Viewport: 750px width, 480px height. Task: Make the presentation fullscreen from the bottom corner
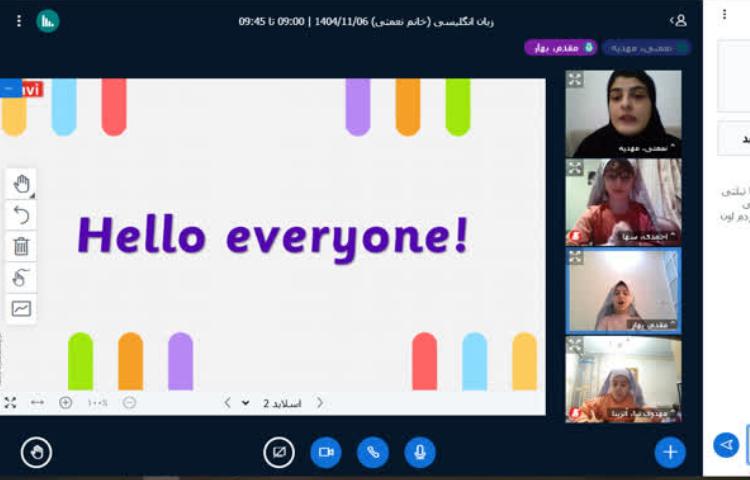pyautogui.click(x=10, y=402)
